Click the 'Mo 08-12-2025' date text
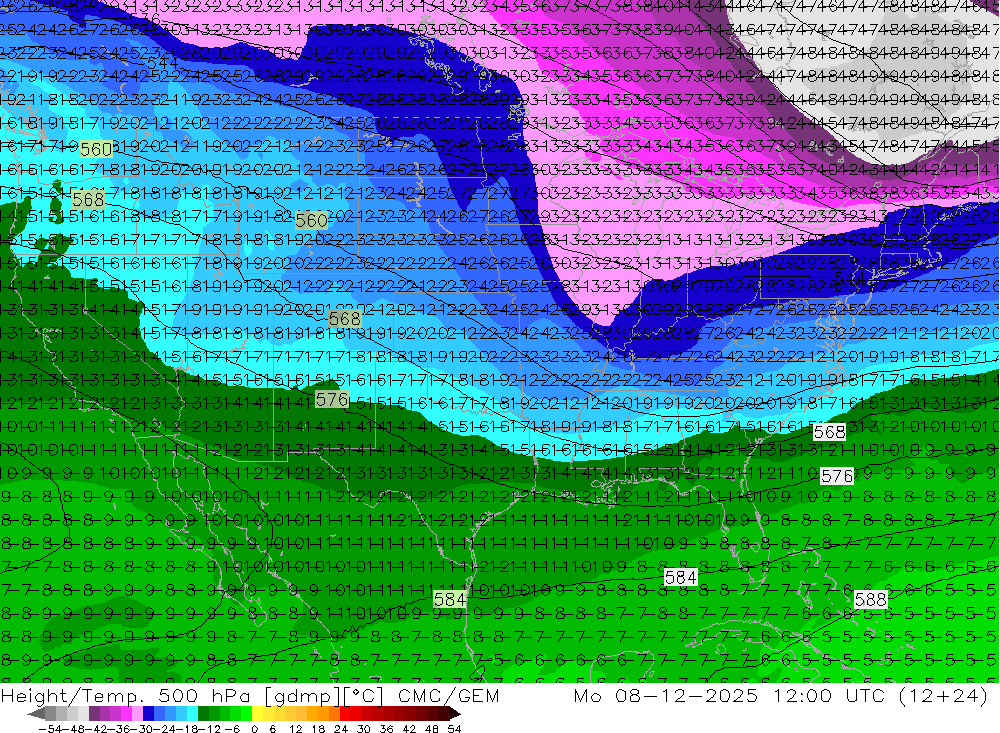 666,696
